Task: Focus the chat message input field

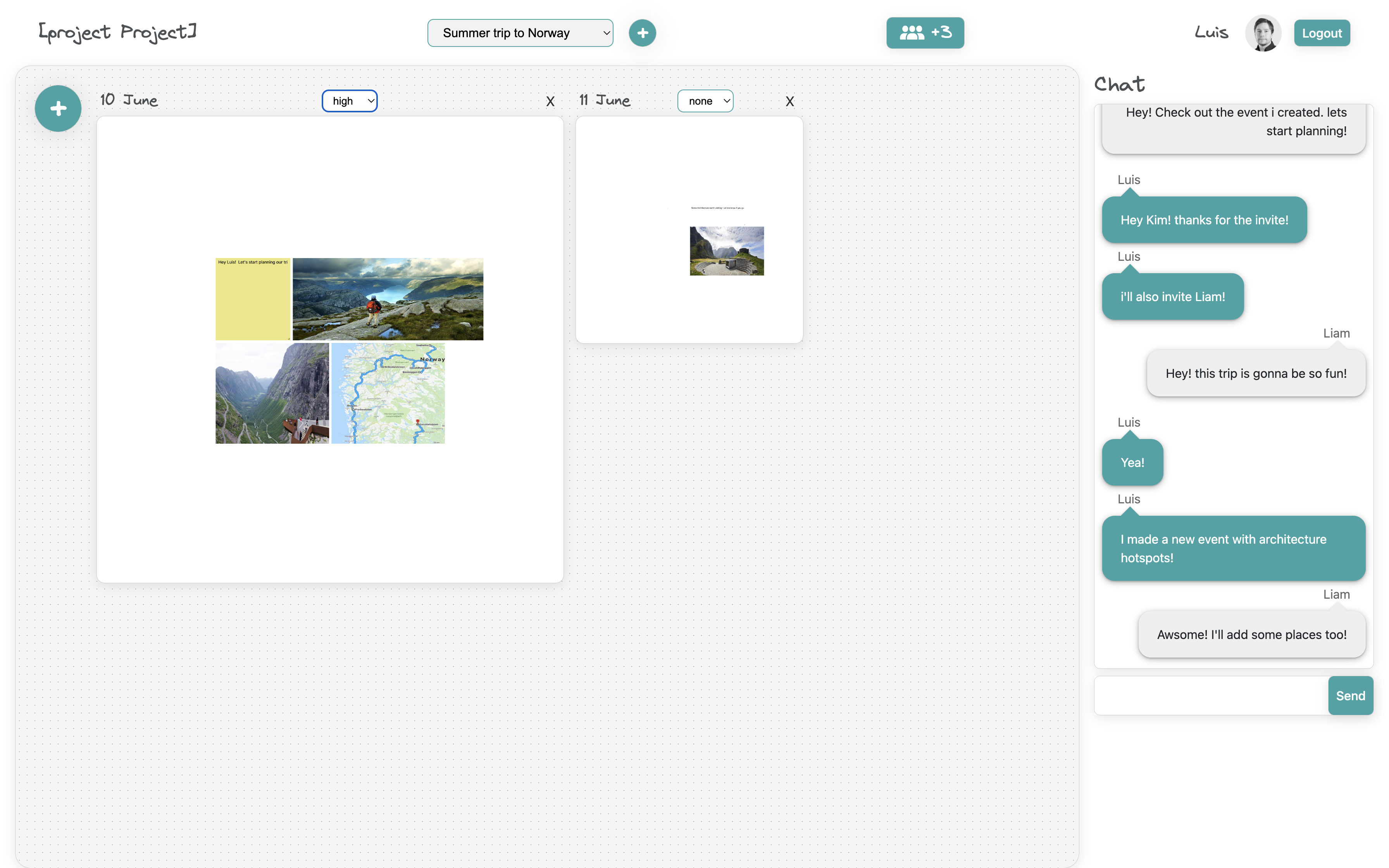Action: pyautogui.click(x=1211, y=695)
